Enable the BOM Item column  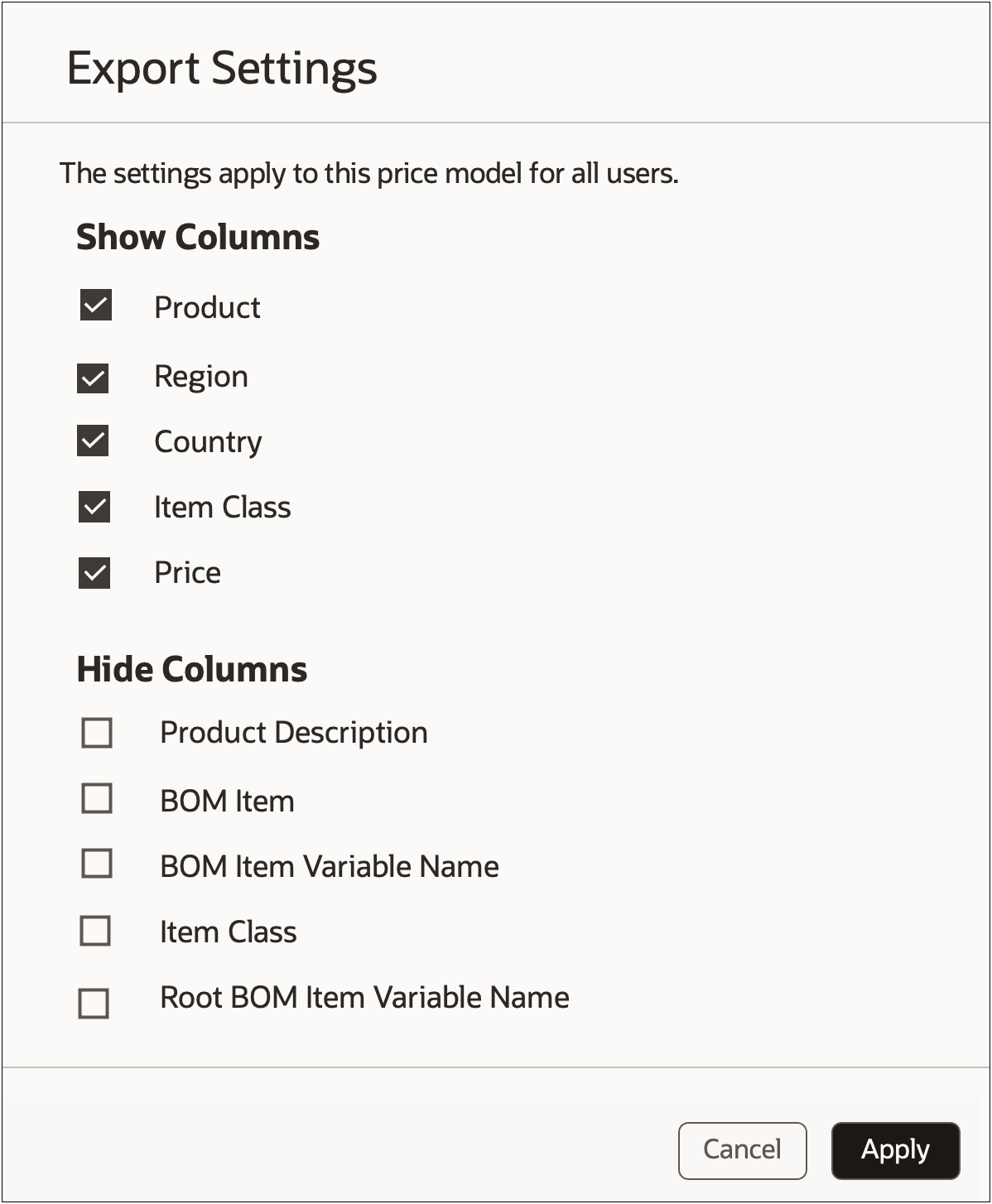click(x=96, y=798)
